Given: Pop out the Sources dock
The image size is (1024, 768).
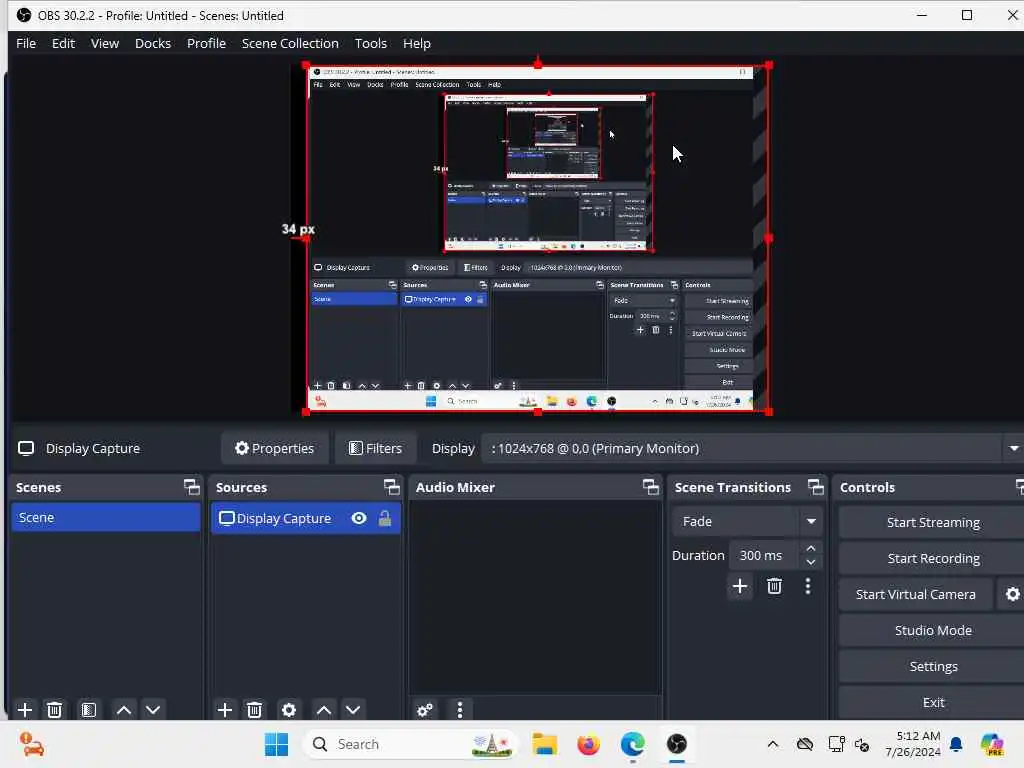Looking at the screenshot, I should click(x=391, y=487).
